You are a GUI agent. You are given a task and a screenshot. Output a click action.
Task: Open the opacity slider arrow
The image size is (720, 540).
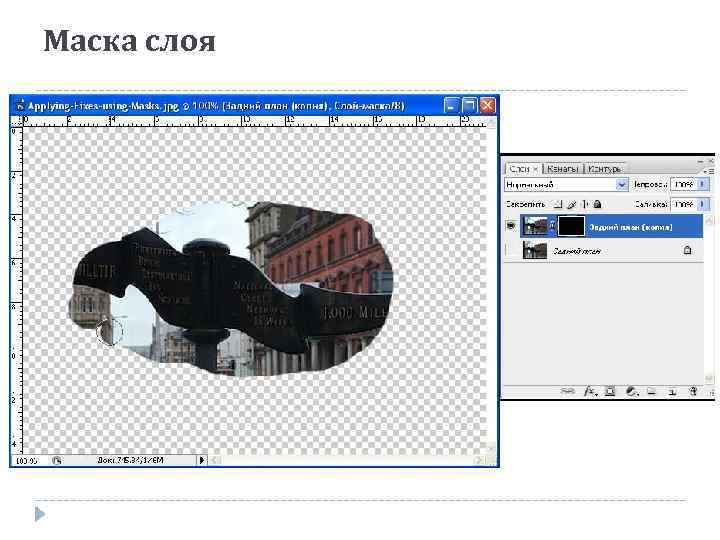coord(703,185)
